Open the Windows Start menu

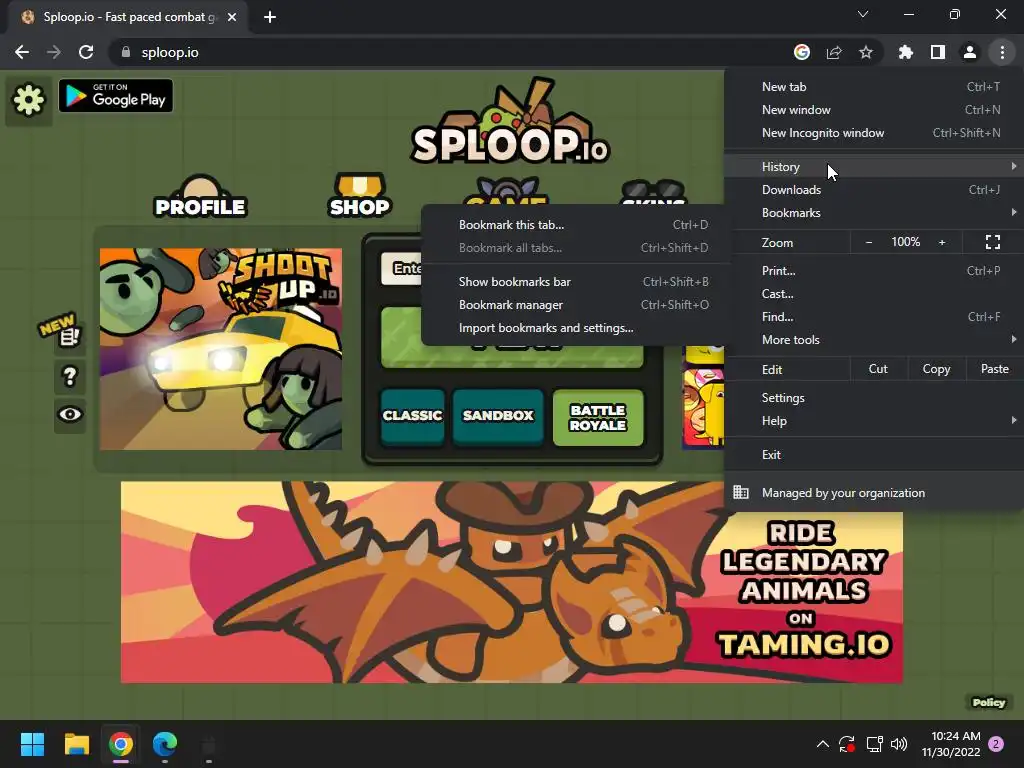pyautogui.click(x=32, y=744)
